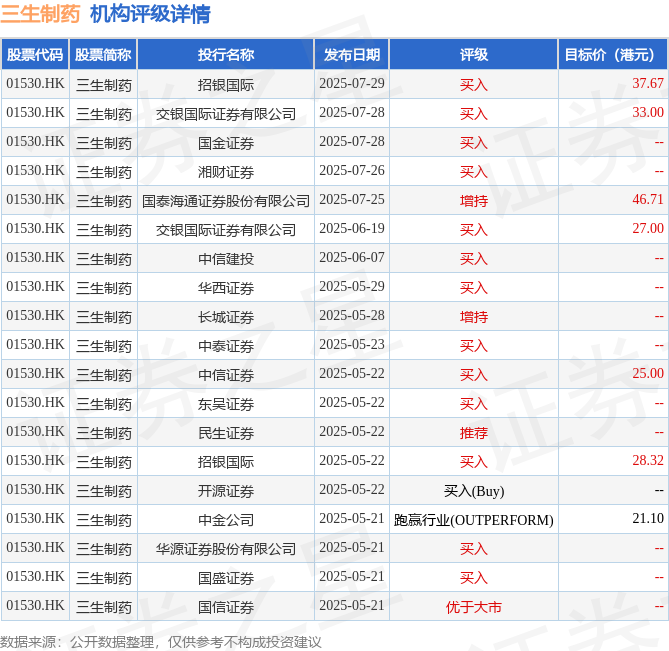Select the 民生证券 cell
Screen dimensions: 669x651
[226, 433]
